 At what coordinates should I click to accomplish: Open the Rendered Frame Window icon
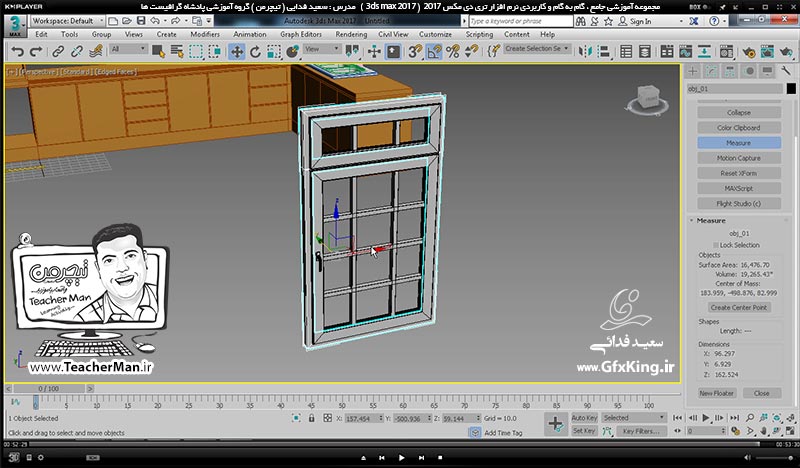click(767, 52)
